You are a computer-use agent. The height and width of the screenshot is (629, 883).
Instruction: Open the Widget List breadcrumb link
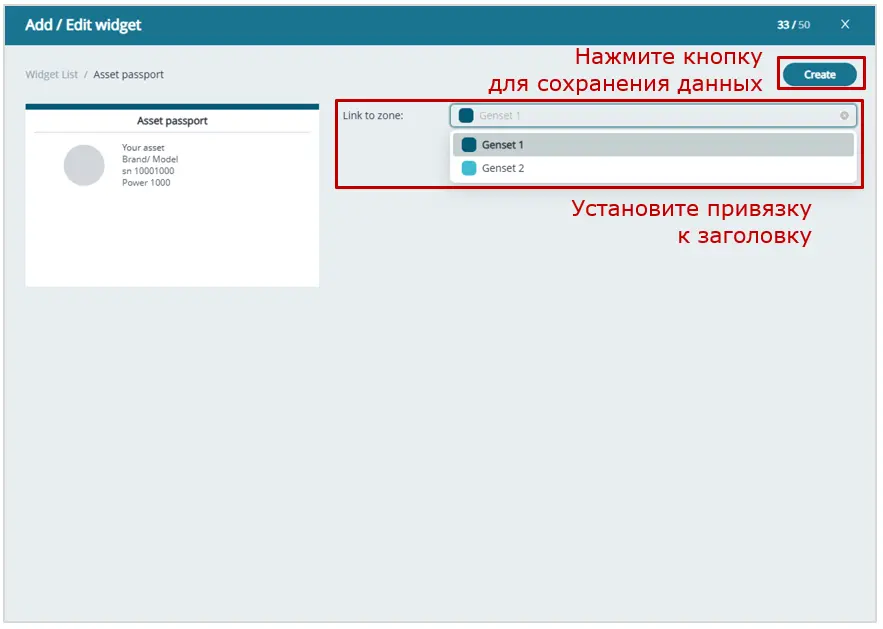tap(51, 74)
